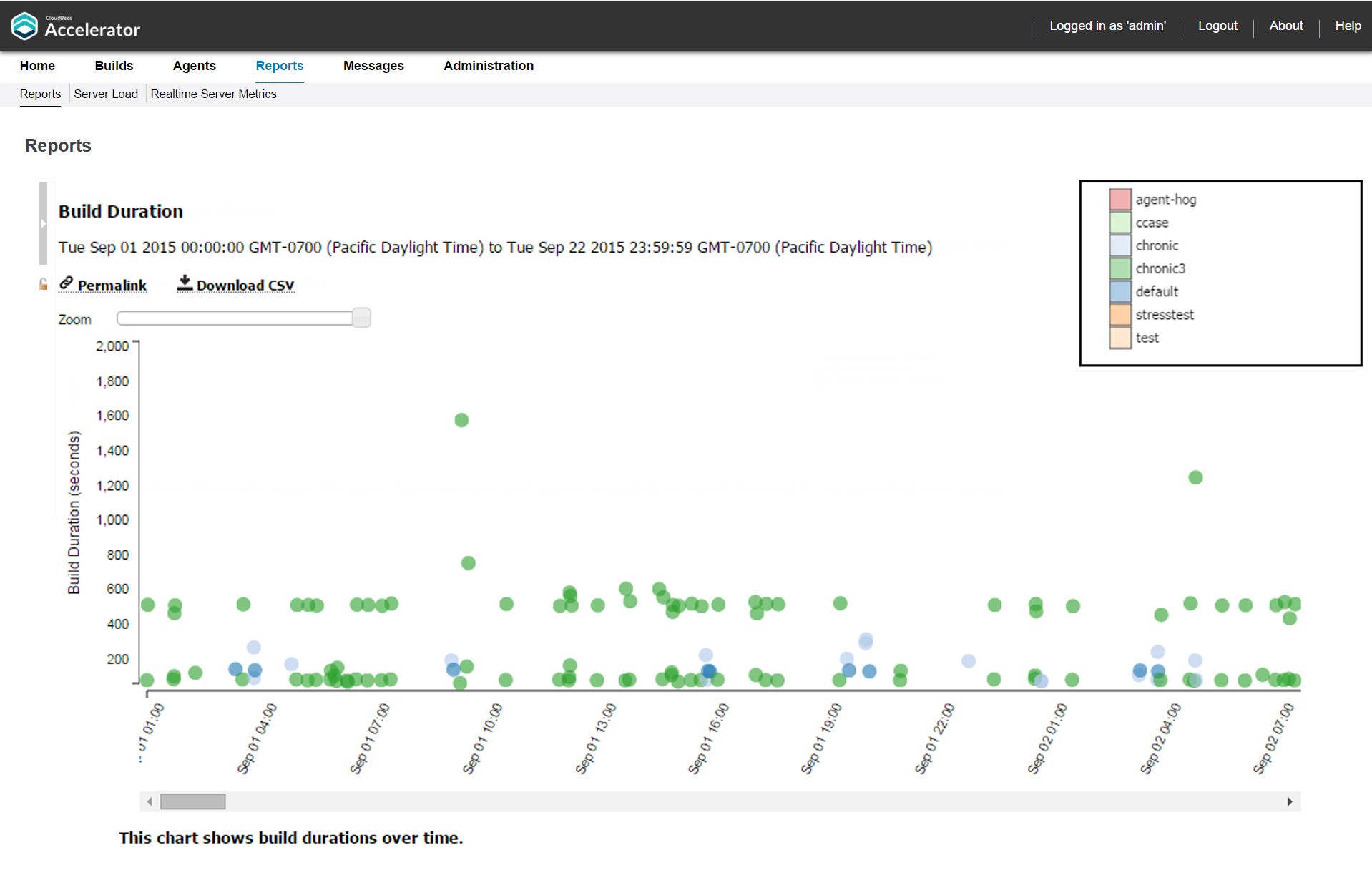The height and width of the screenshot is (878, 1372).
Task: Select the Reports sub-tab
Action: tap(40, 94)
